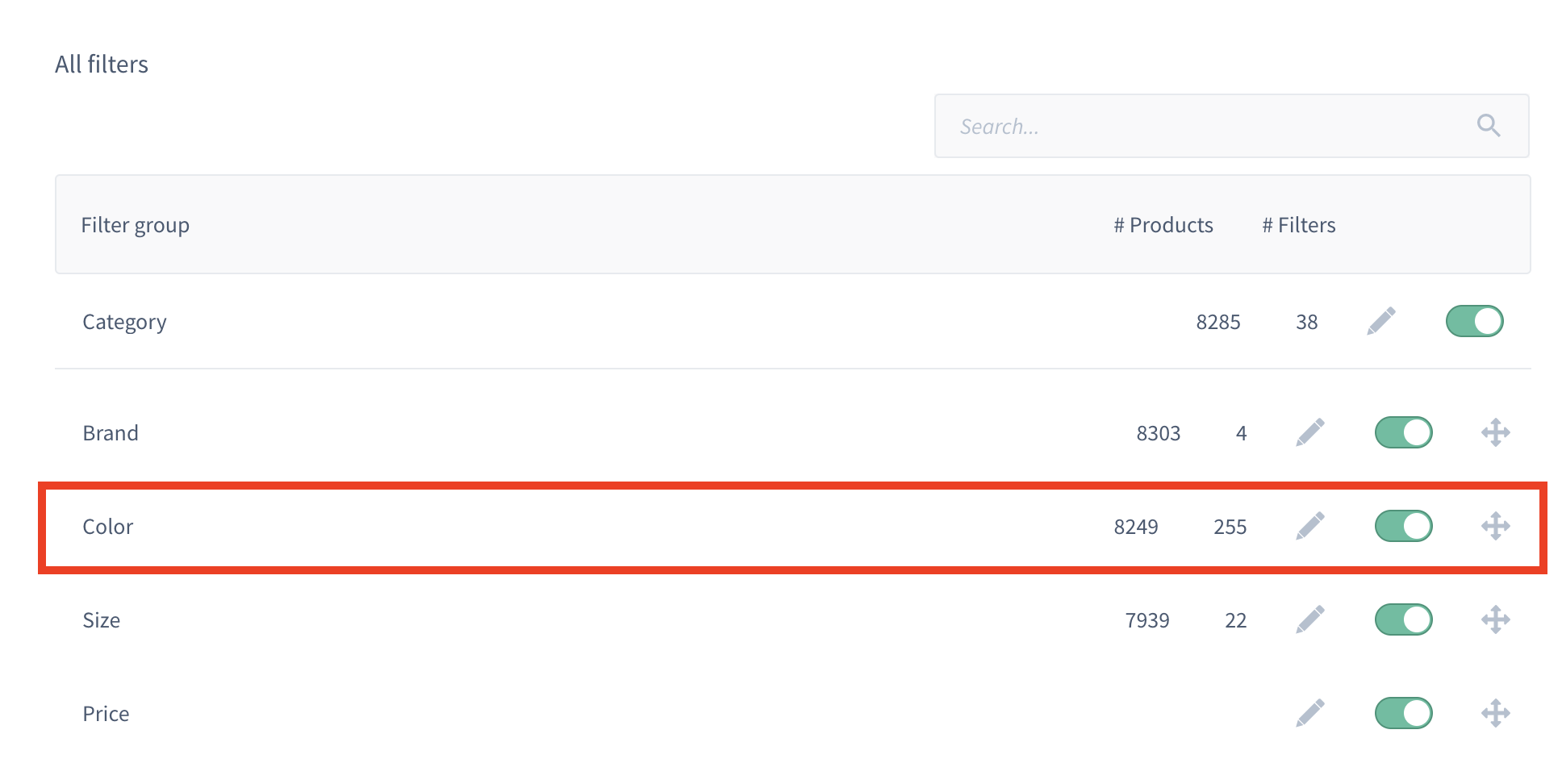Screen dimensions: 1562x784
Task: Click the search magnifier icon
Action: pyautogui.click(x=1488, y=126)
